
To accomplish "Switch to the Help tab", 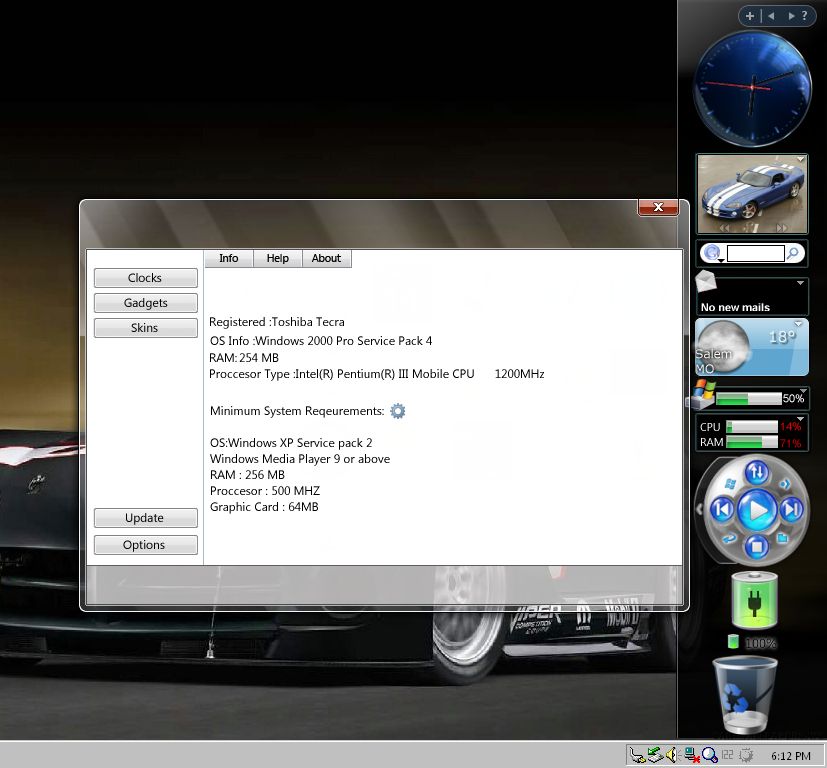I will tap(278, 258).
